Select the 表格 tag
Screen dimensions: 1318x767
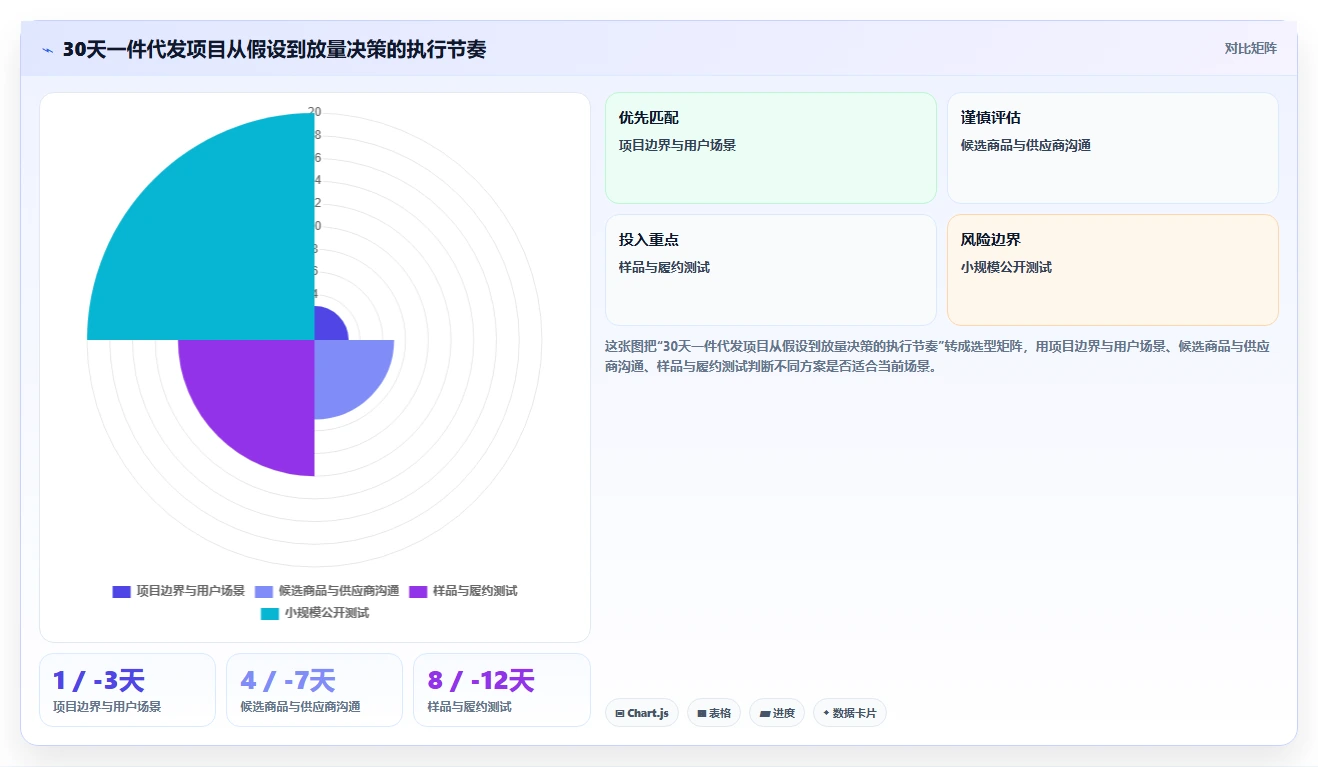point(714,713)
